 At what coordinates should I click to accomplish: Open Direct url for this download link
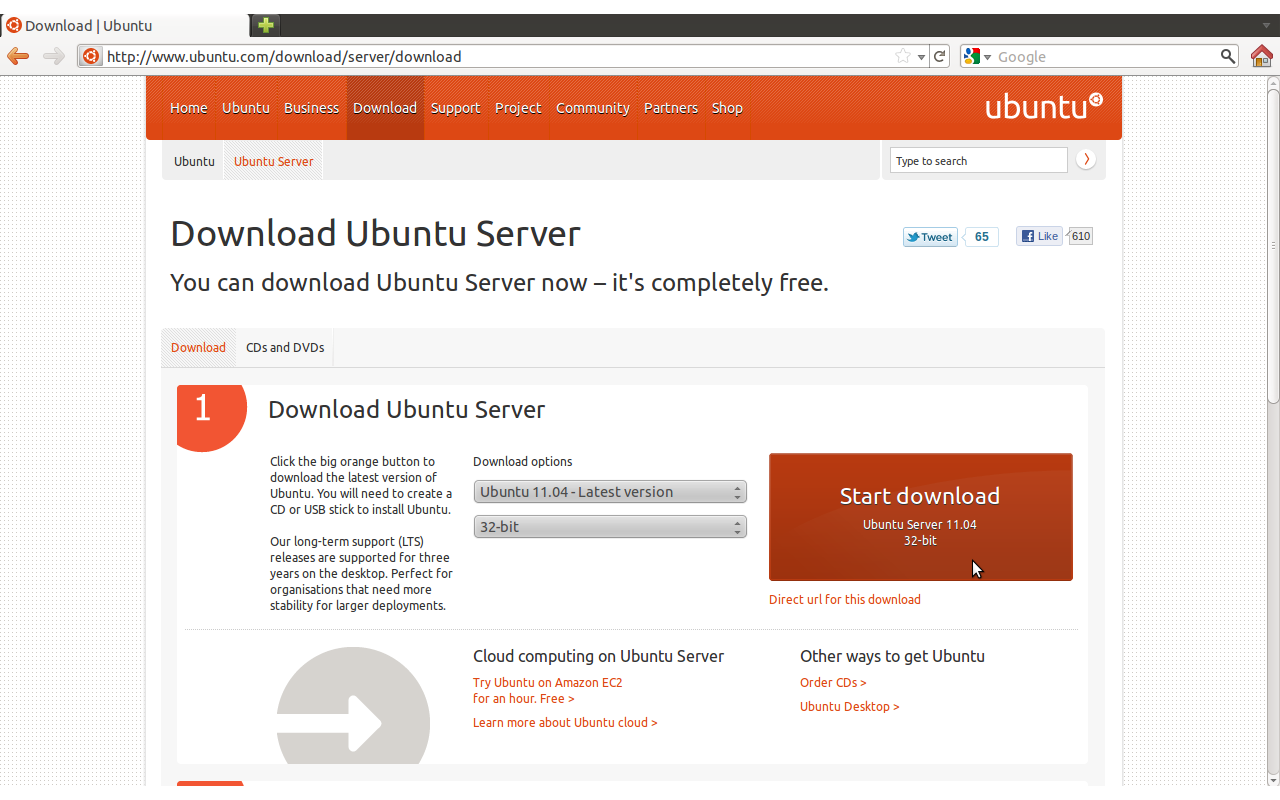point(845,600)
